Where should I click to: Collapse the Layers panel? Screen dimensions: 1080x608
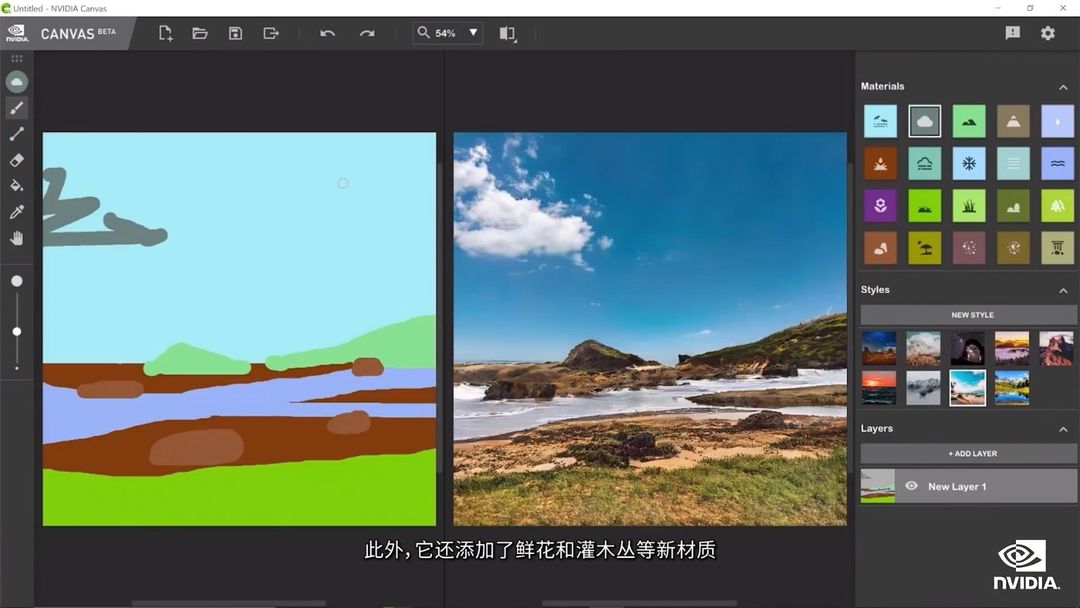click(1063, 429)
